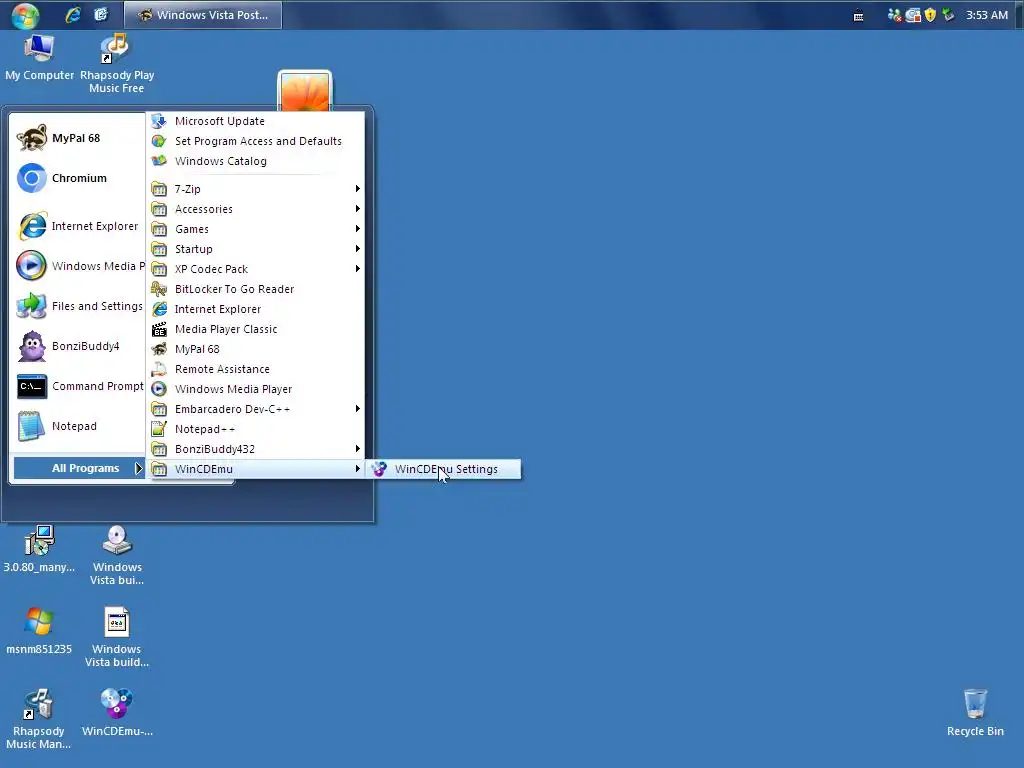Screen dimensions: 1024x768
Task: Click the keyboard tray icon
Action: (859, 16)
